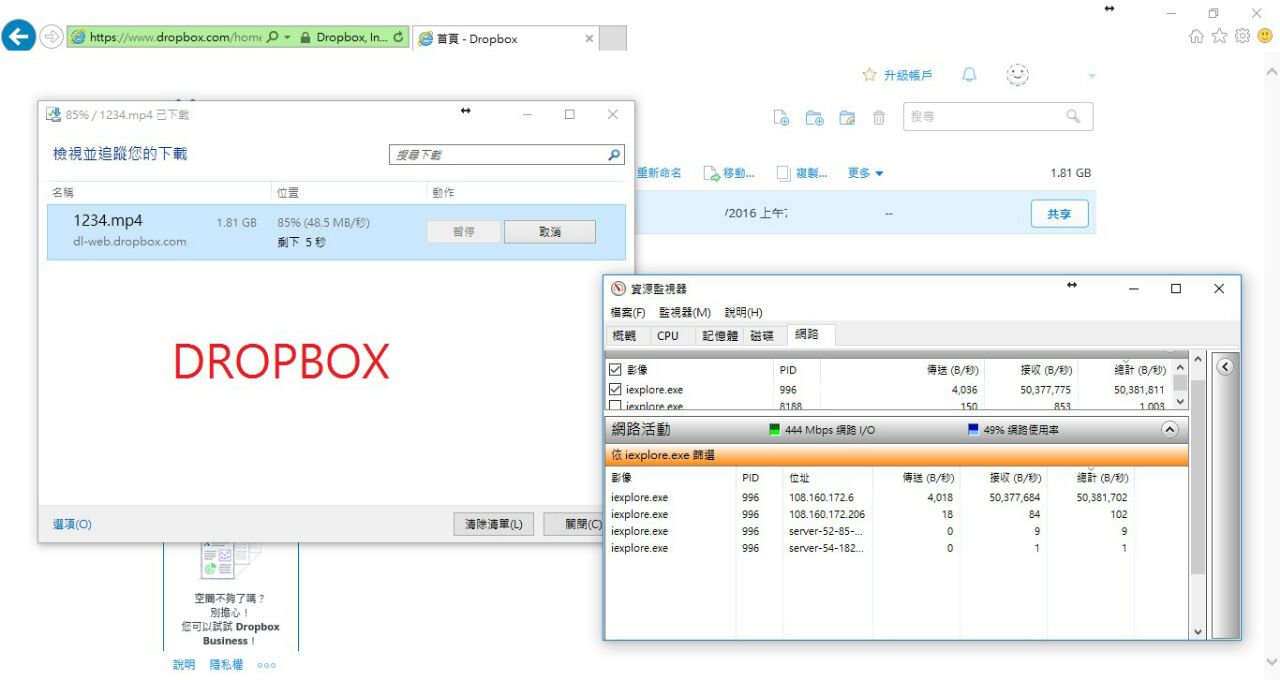1280x680 pixels.
Task: Click the Dropbox new folder icon
Action: click(x=814, y=117)
